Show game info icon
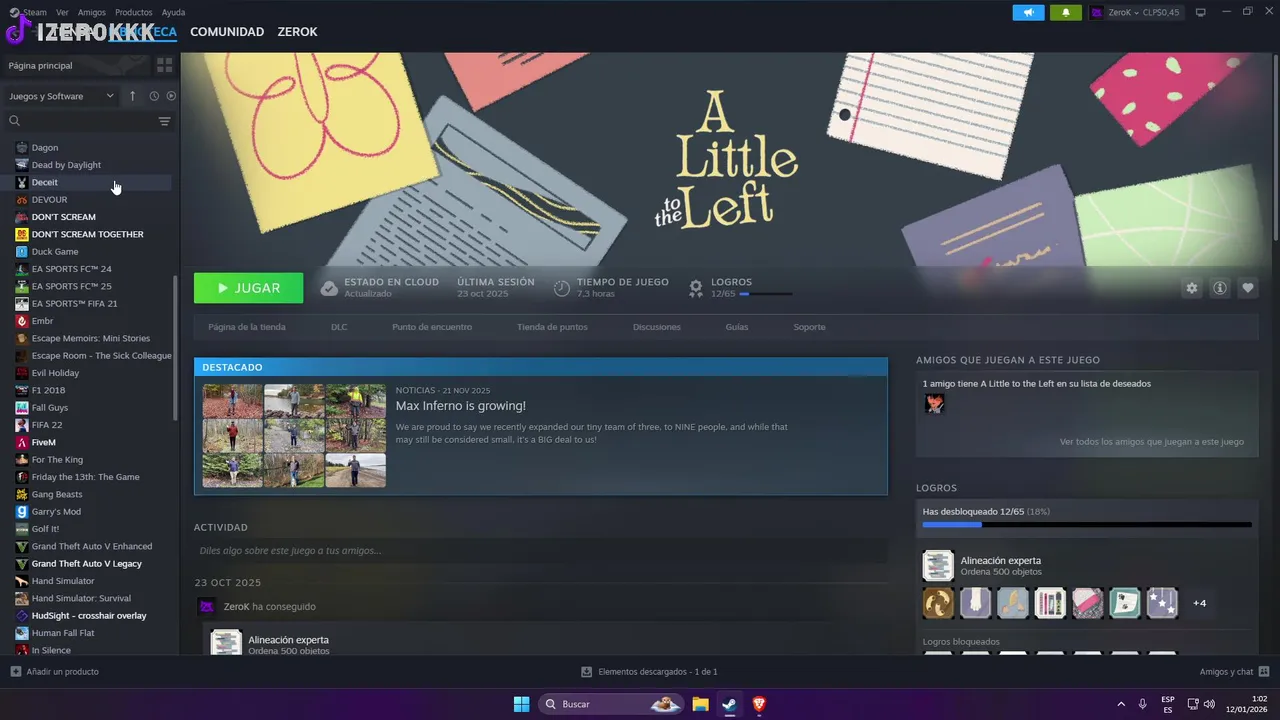The height and width of the screenshot is (720, 1280). 1220,288
